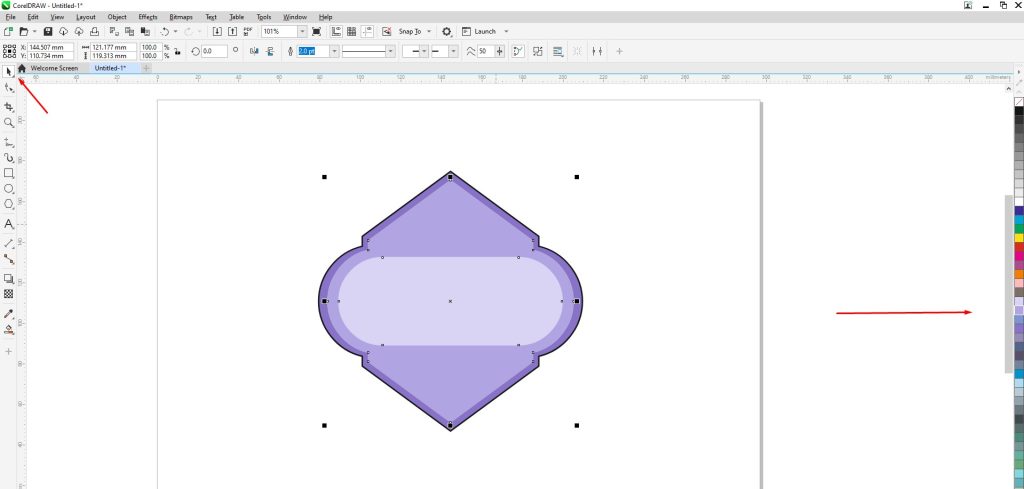1024x489 pixels.
Task: Select the Pick tool arrow
Action: point(9,71)
